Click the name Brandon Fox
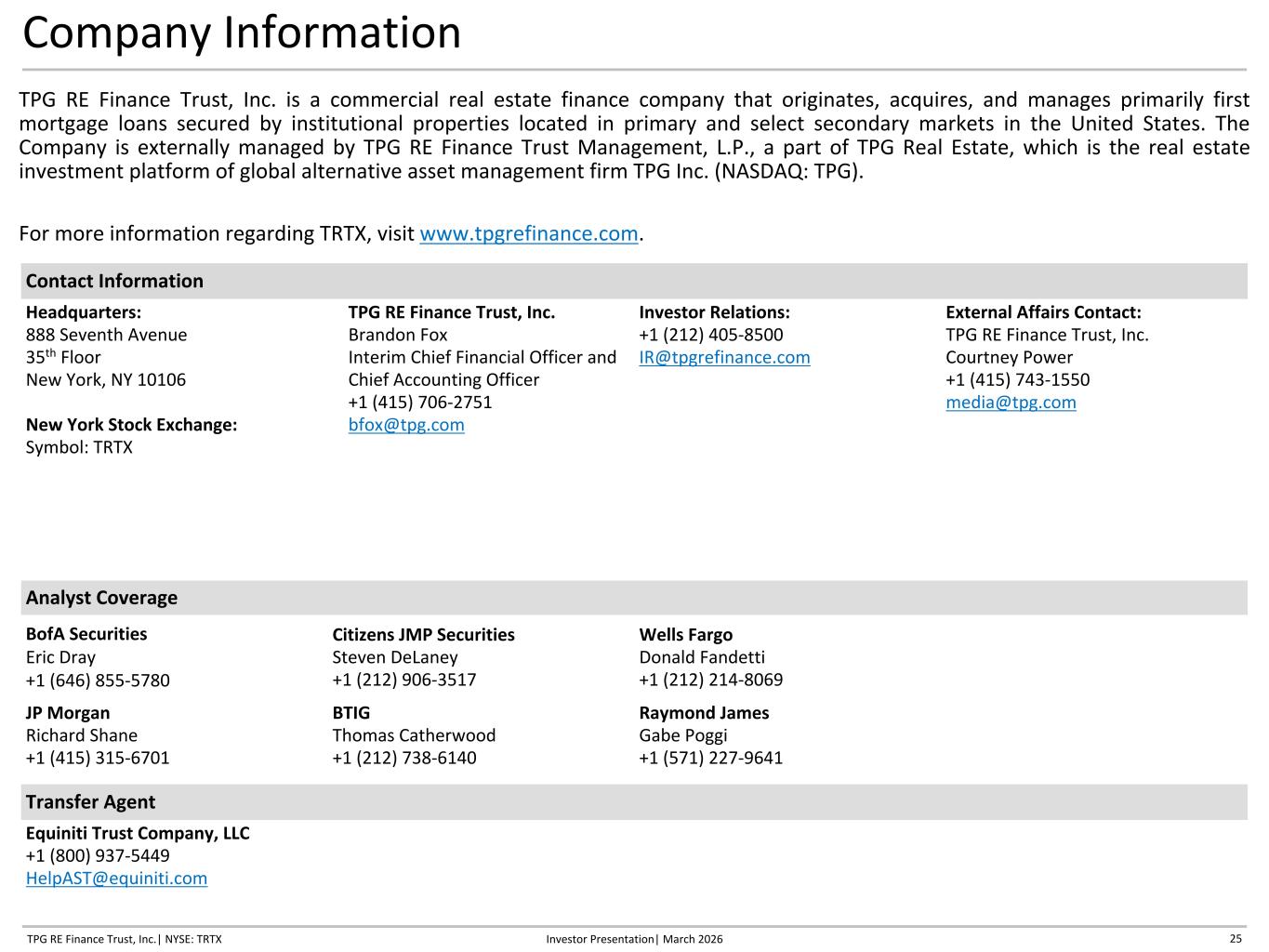Viewport: 1269px width, 952px height. tap(398, 335)
